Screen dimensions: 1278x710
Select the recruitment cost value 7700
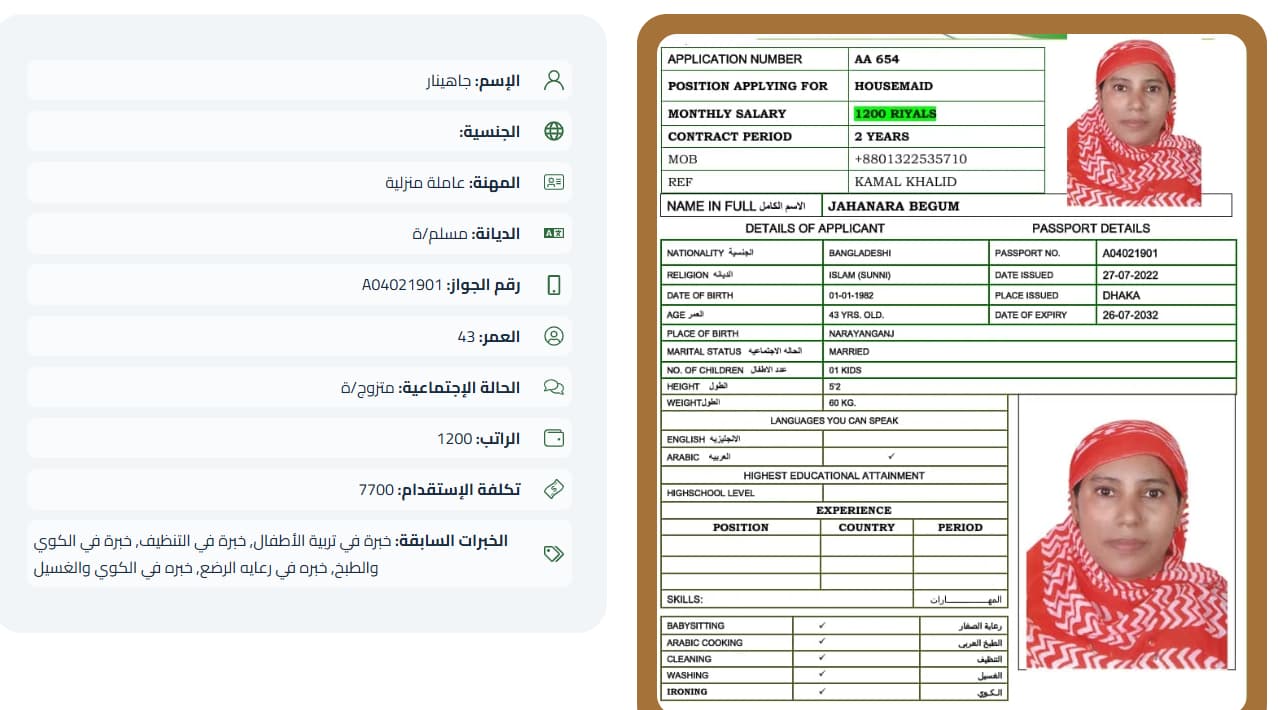(376, 489)
